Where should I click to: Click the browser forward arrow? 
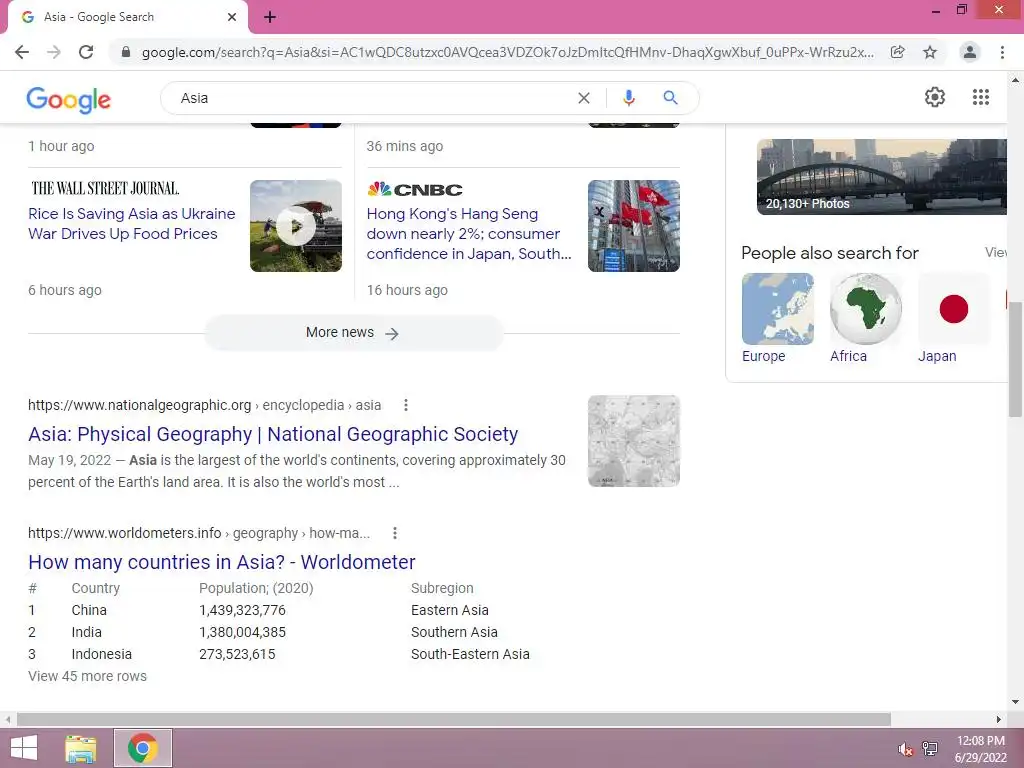54,52
